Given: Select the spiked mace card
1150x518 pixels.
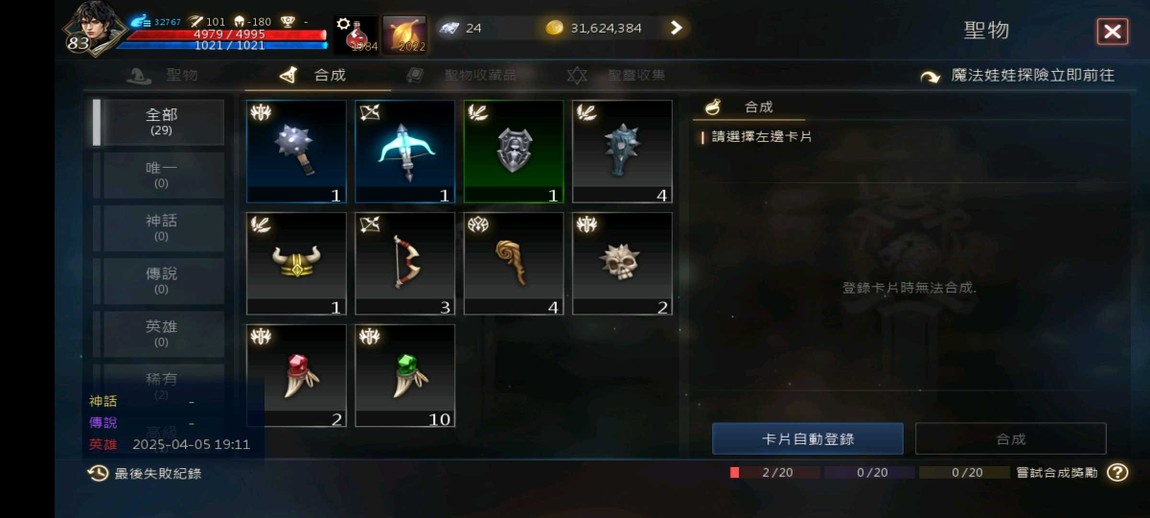Looking at the screenshot, I should click(x=296, y=151).
